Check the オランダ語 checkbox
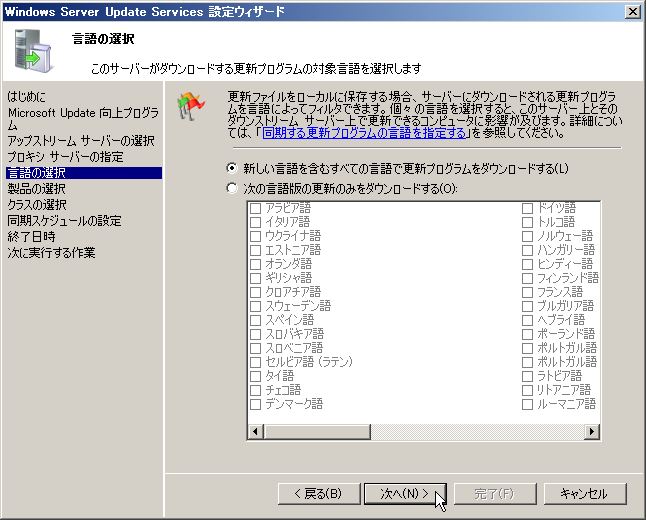 point(255,264)
